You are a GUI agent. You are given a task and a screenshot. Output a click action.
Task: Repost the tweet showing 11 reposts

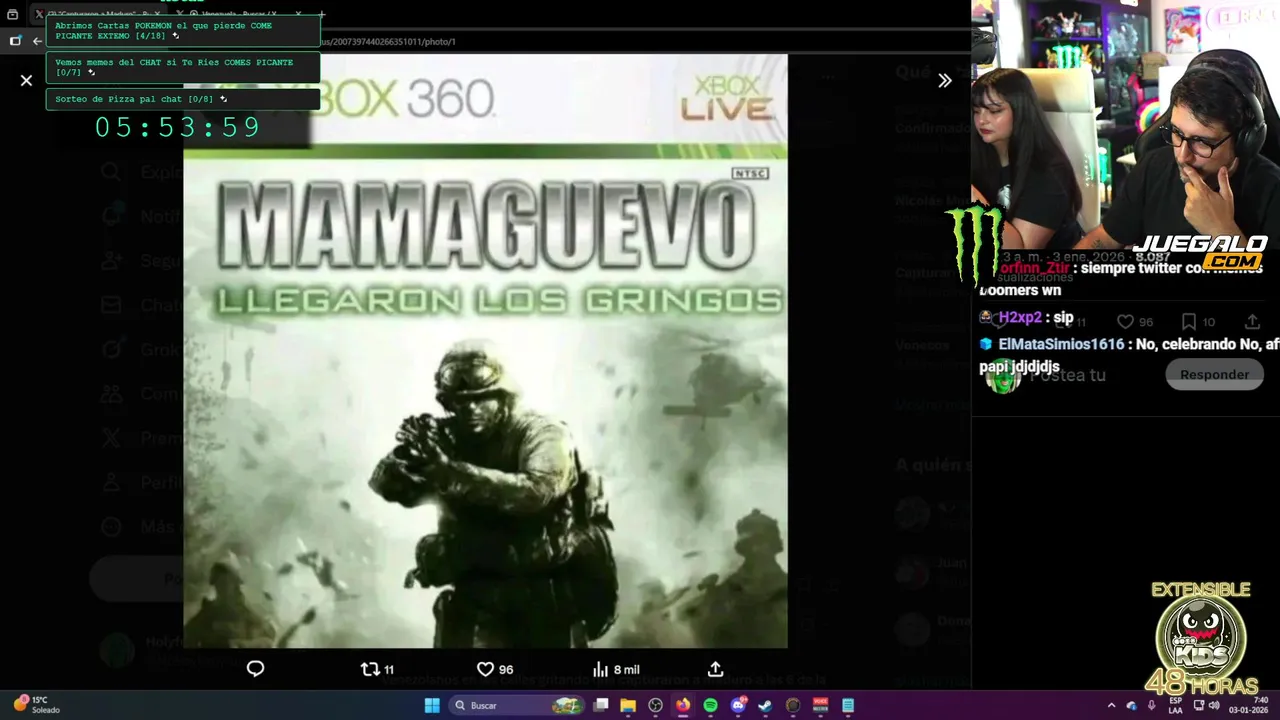tap(377, 669)
